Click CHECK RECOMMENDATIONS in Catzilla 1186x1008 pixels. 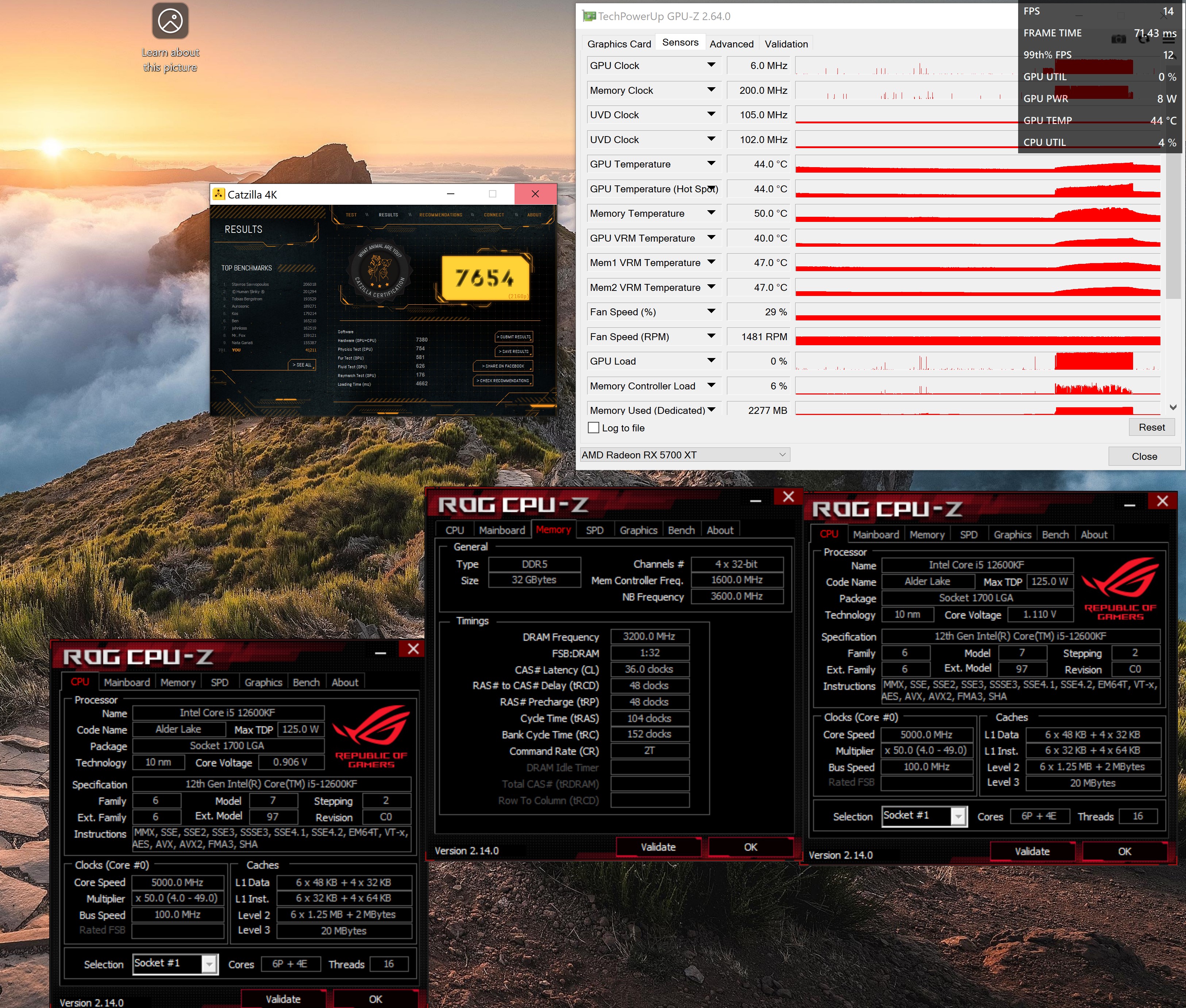point(503,380)
